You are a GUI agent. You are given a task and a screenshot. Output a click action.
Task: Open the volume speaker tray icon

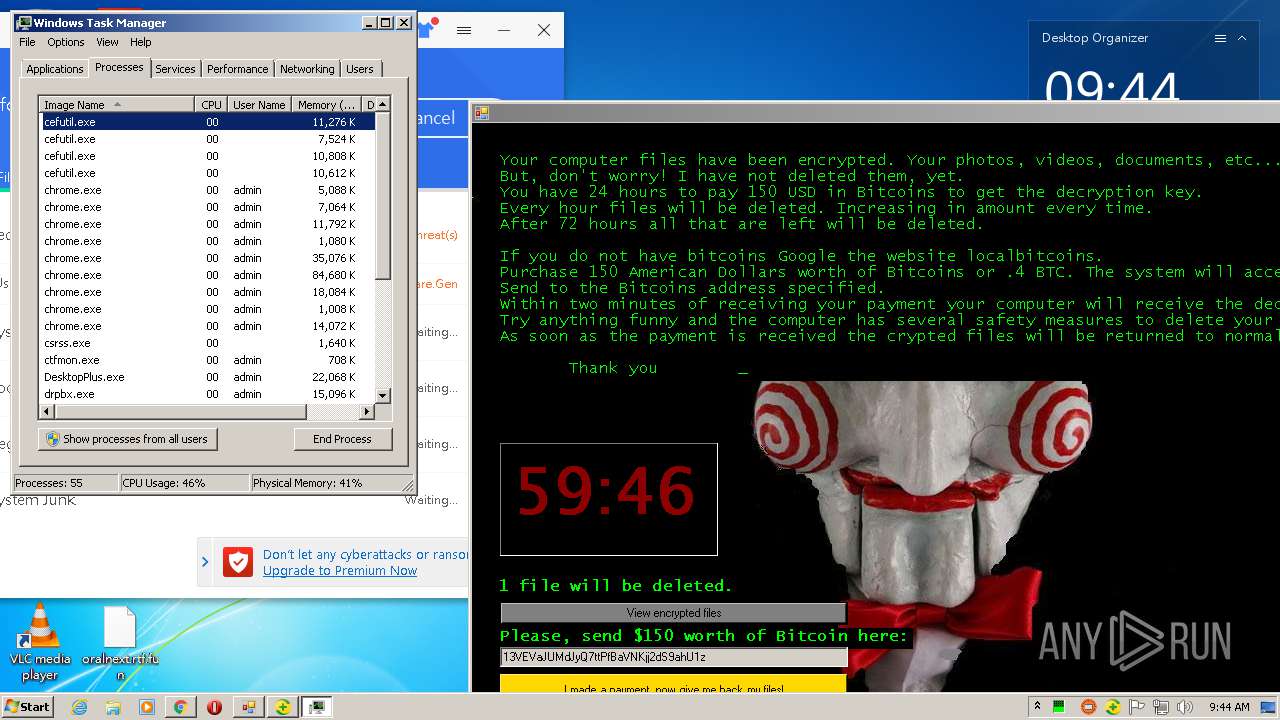[x=1185, y=707]
